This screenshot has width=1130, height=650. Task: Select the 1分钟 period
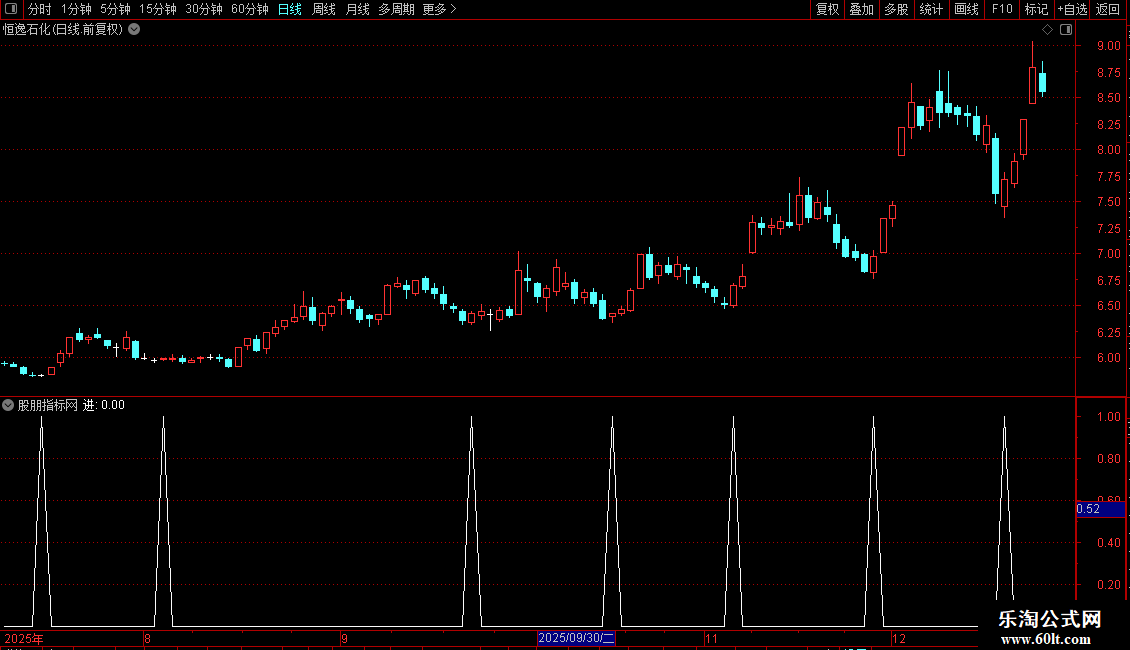76,9
